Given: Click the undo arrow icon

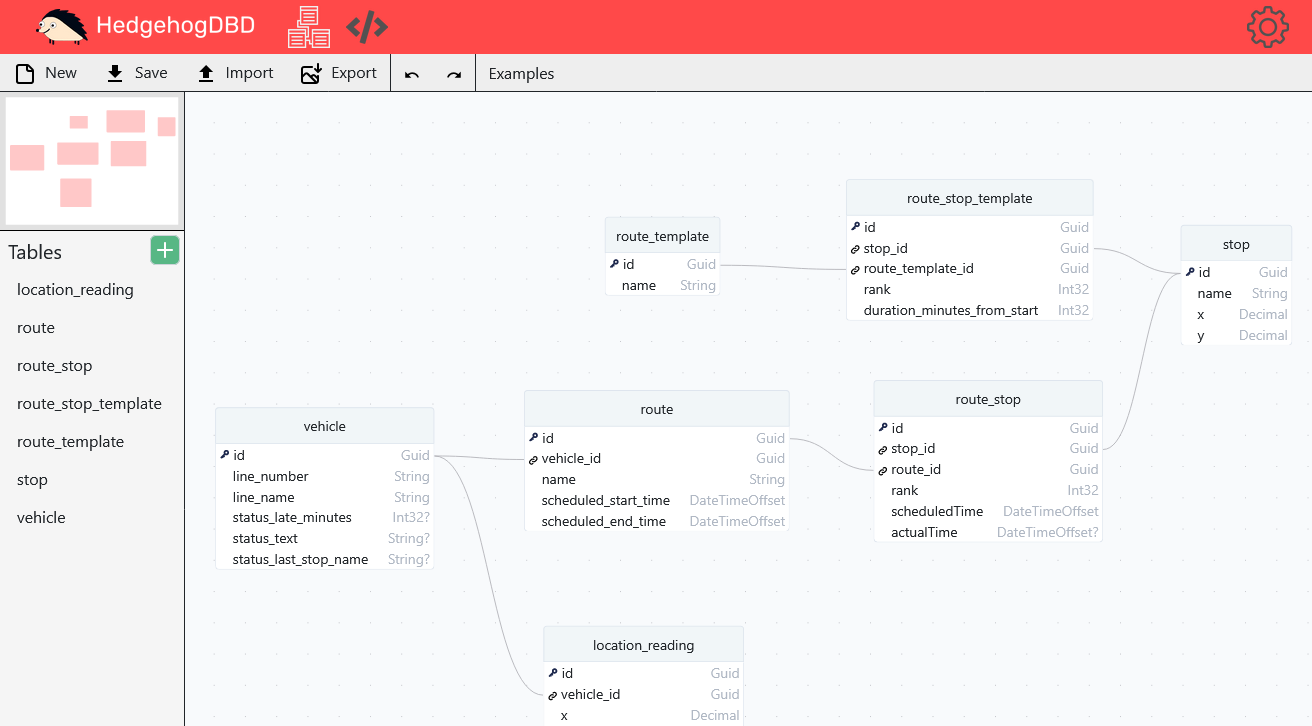Looking at the screenshot, I should pyautogui.click(x=412, y=74).
